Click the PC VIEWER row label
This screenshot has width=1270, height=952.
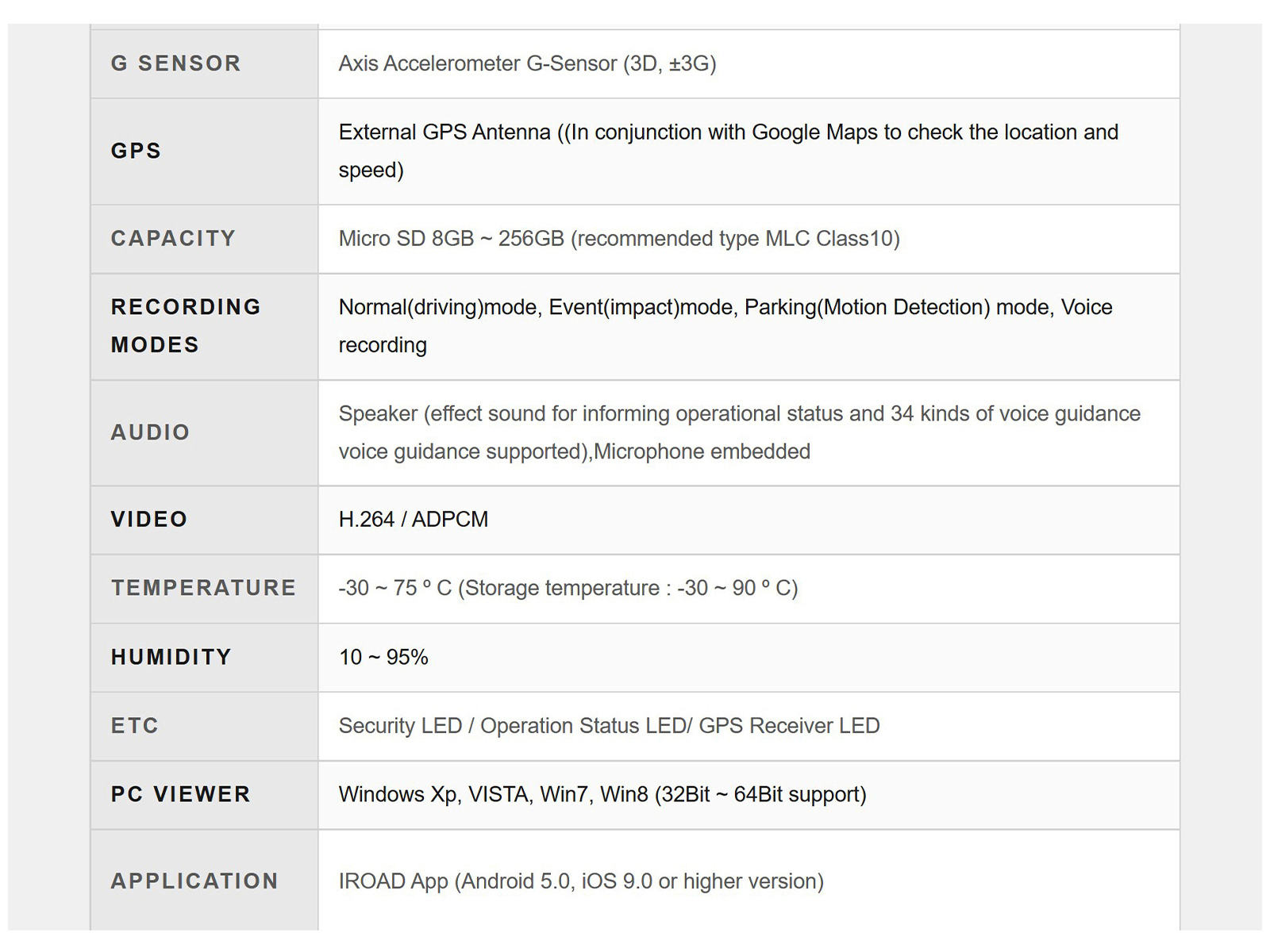click(x=180, y=794)
